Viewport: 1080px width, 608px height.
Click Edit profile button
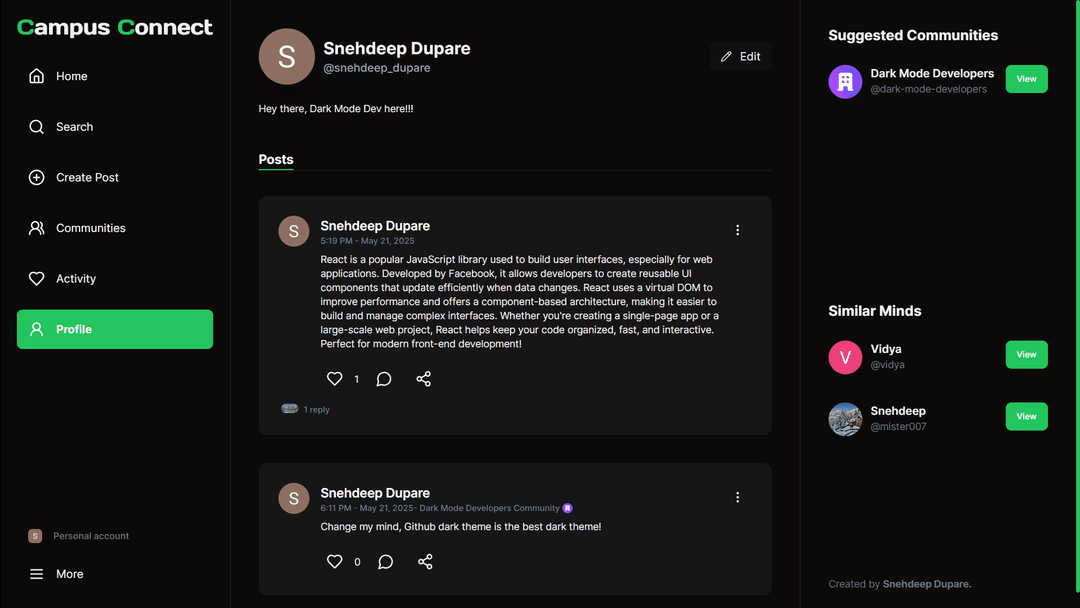coord(740,57)
